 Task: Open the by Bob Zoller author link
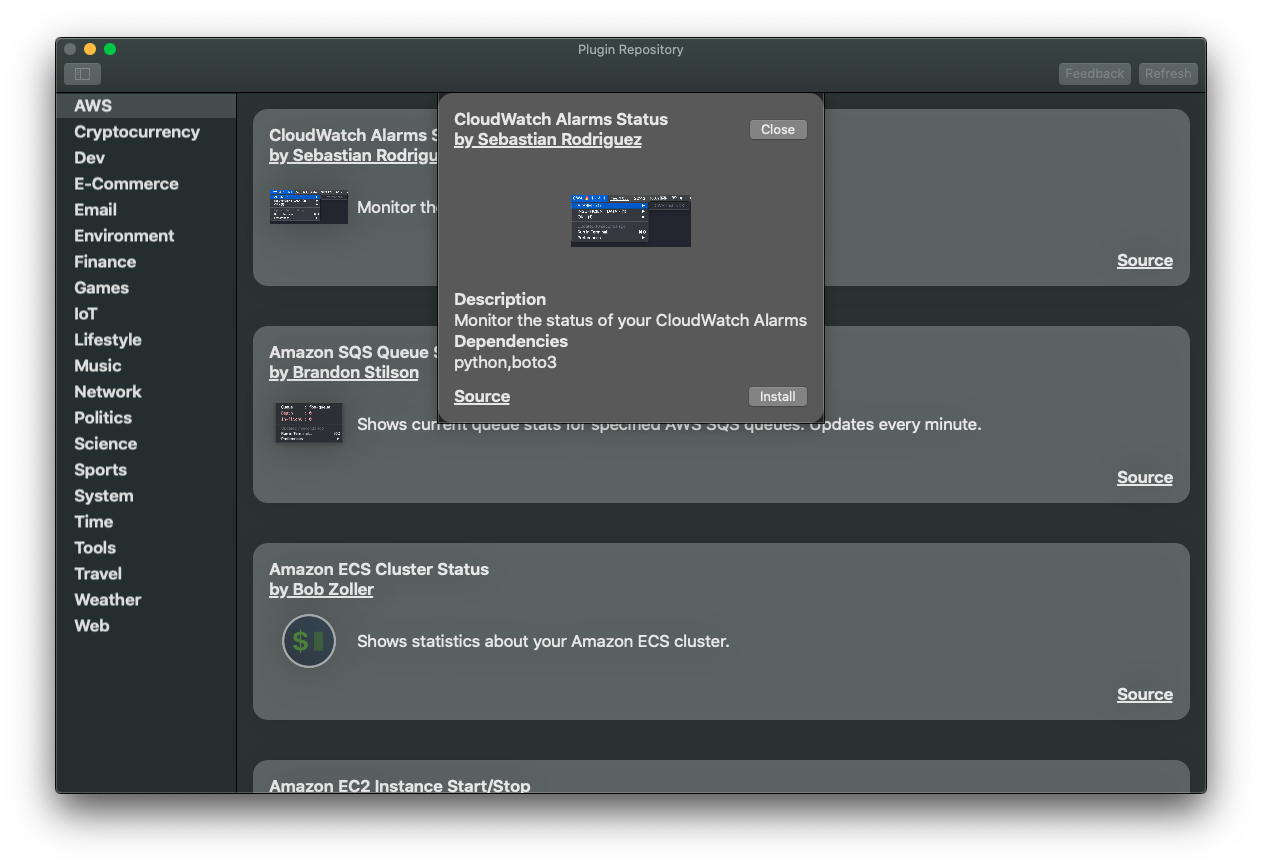tap(321, 589)
